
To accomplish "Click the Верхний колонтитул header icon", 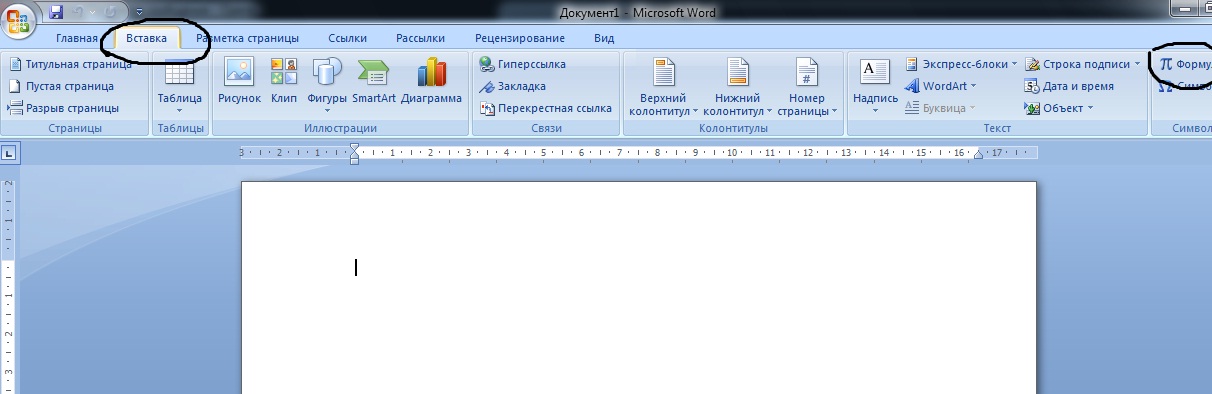I will tap(665, 72).
